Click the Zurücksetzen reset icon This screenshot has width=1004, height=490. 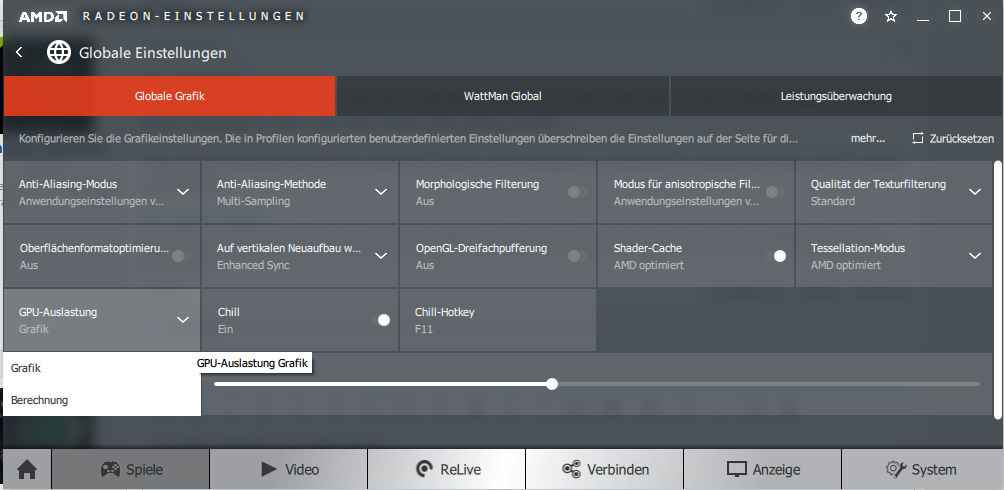[918, 138]
